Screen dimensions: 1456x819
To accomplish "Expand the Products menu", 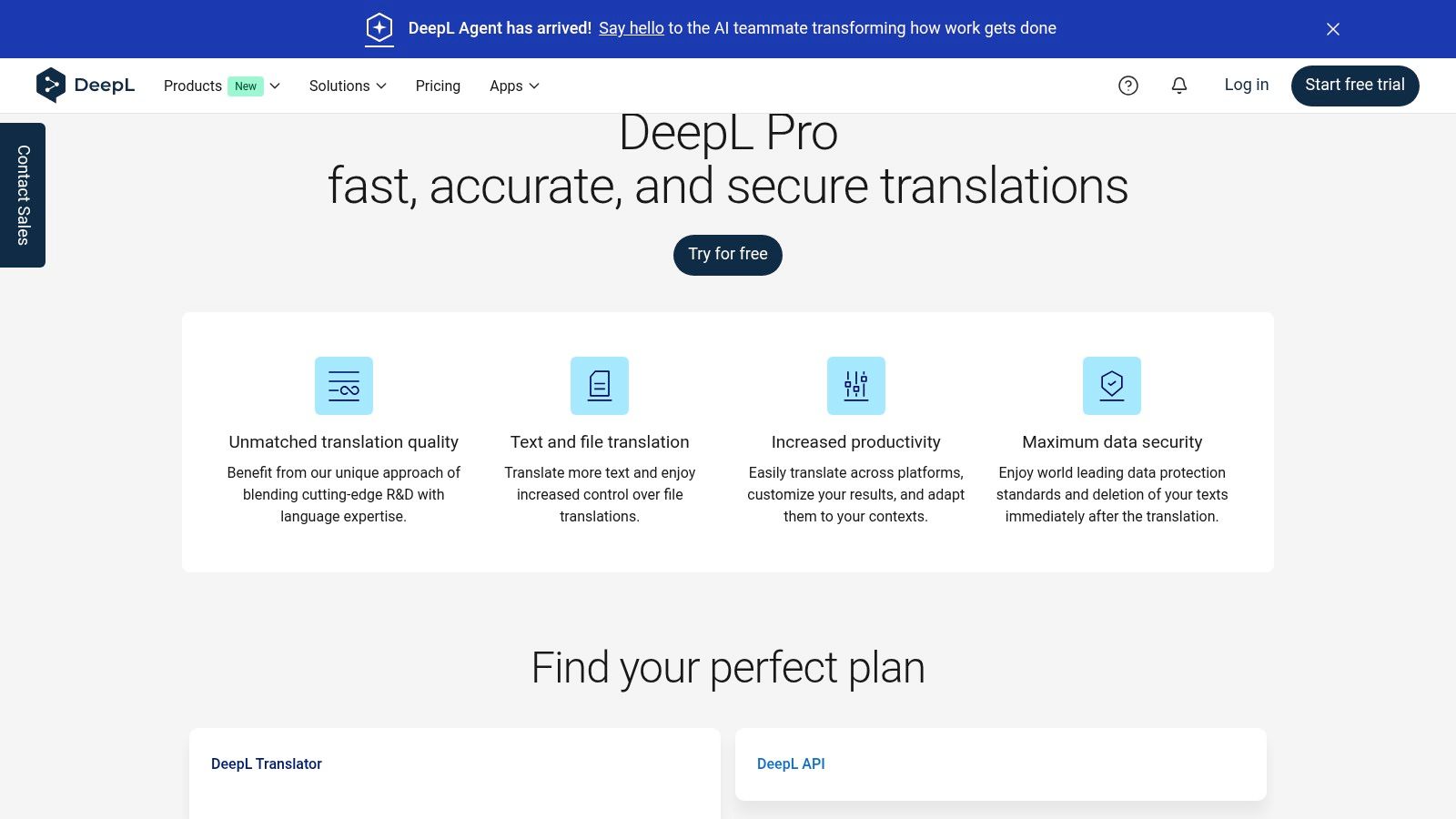I will coord(222,86).
